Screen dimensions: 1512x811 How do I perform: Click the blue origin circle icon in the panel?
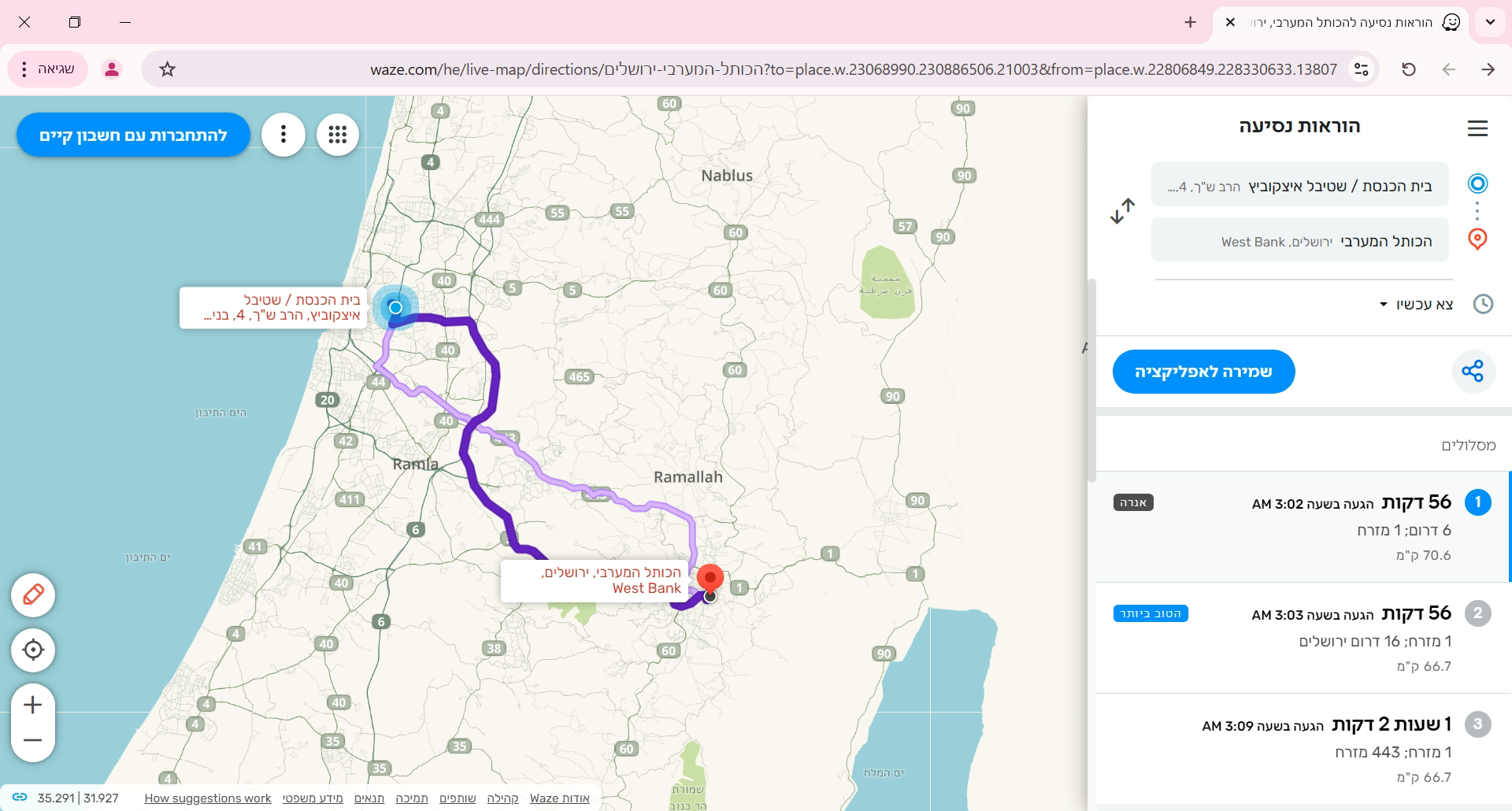click(1477, 183)
